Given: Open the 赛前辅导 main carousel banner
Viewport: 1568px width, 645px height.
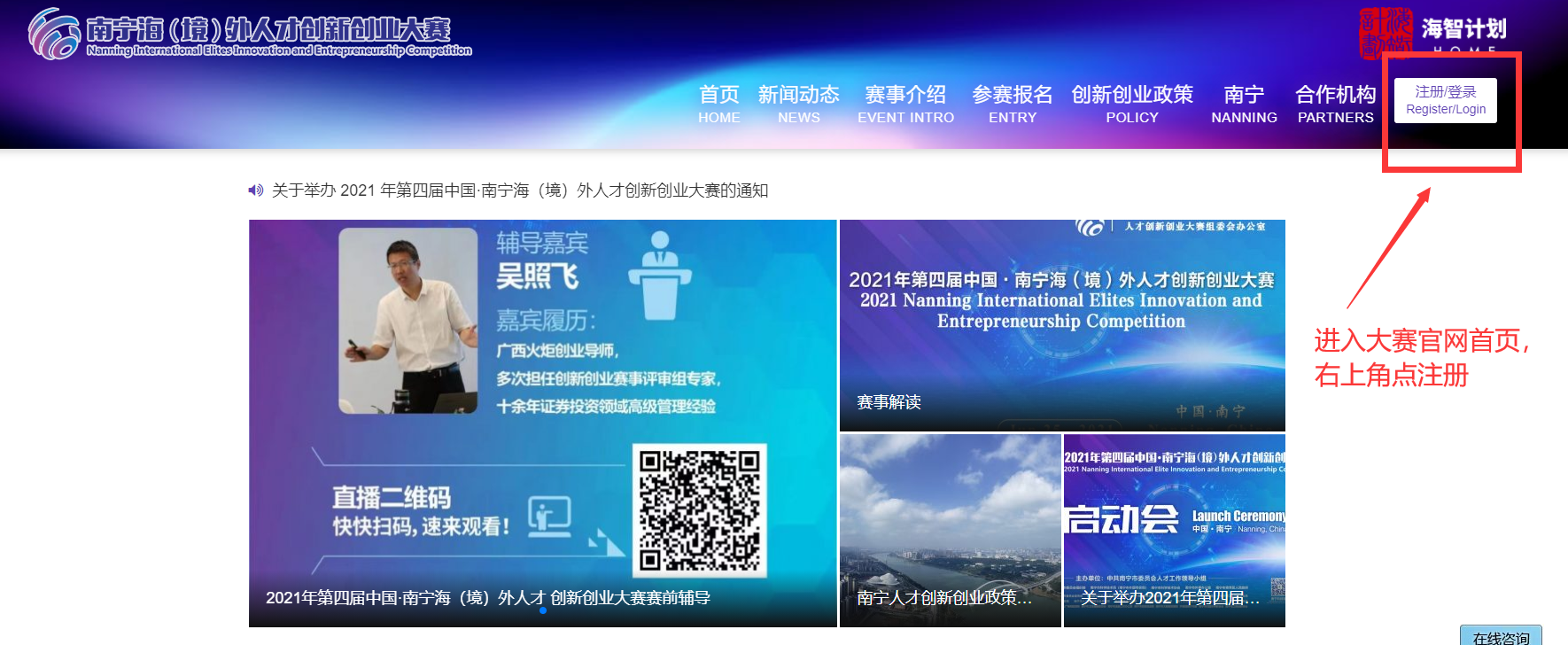Looking at the screenshot, I should coord(542,423).
